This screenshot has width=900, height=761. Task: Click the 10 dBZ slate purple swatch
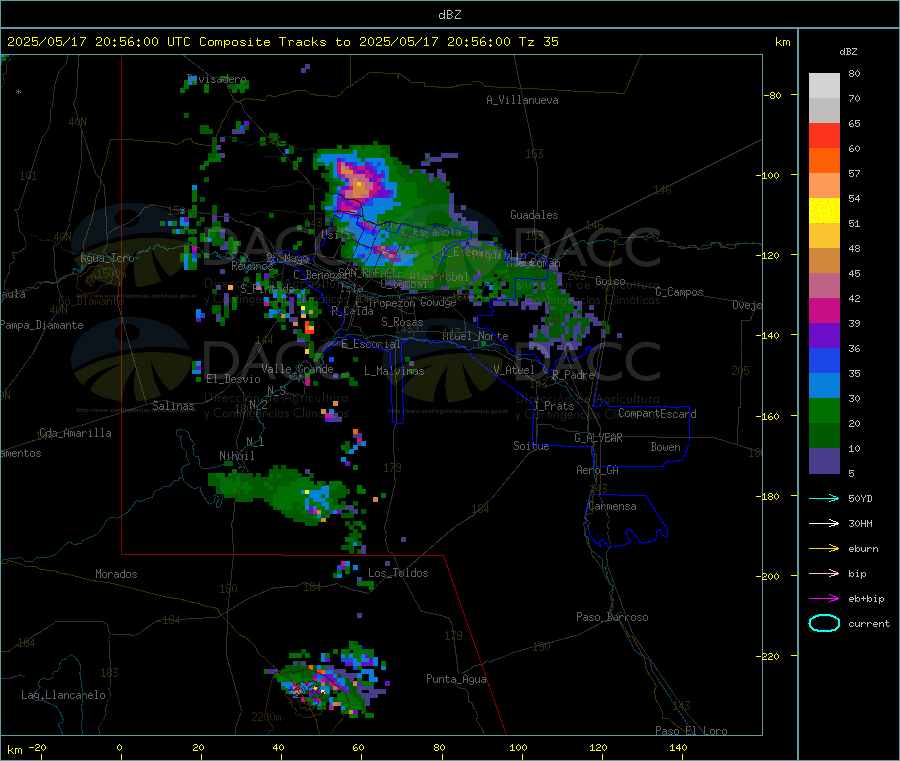824,461
